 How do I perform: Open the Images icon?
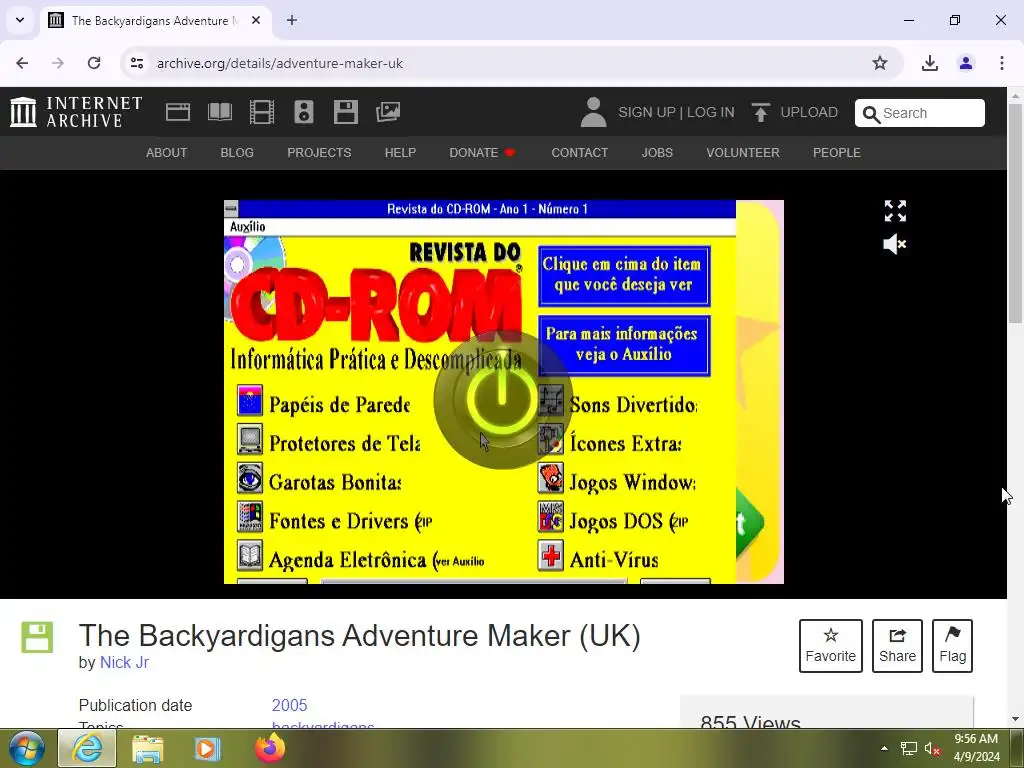[x=388, y=112]
